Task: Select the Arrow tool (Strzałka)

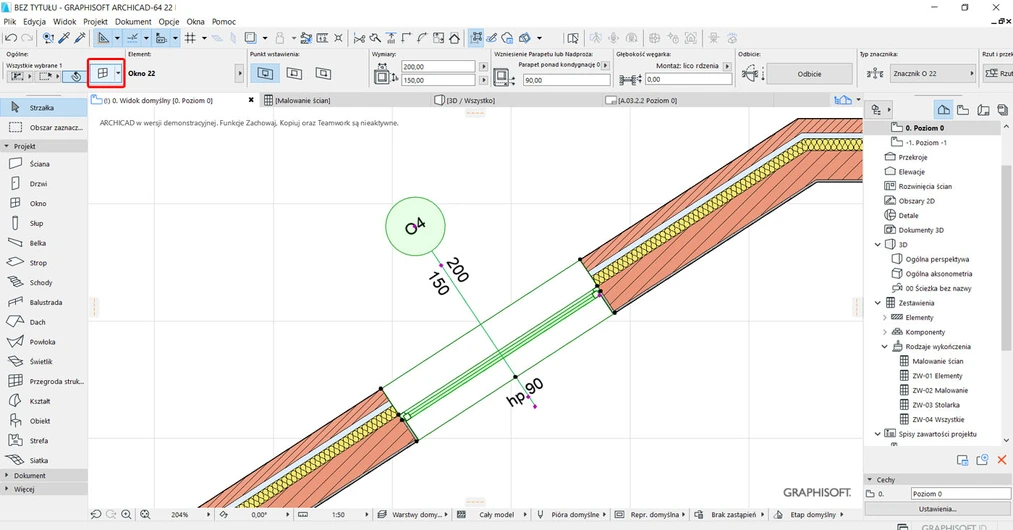Action: [44, 107]
